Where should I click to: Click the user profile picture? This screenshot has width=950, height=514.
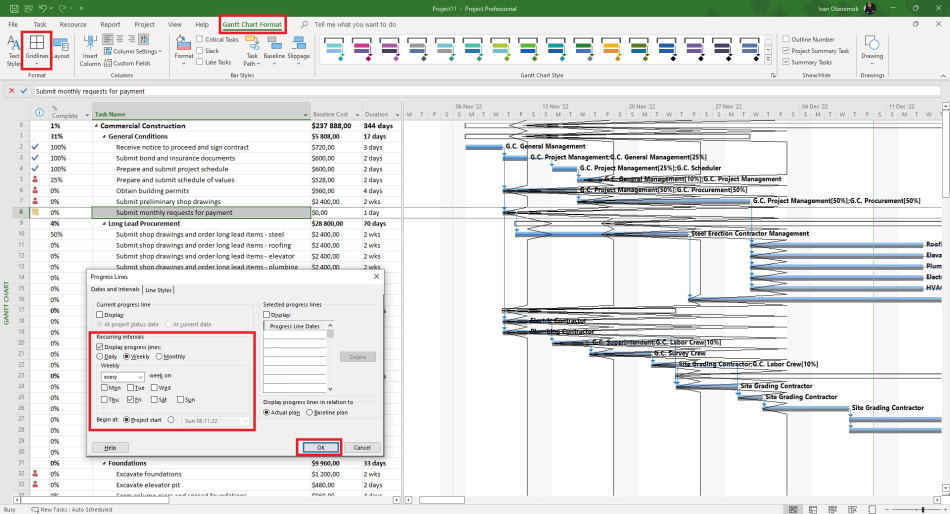870,8
